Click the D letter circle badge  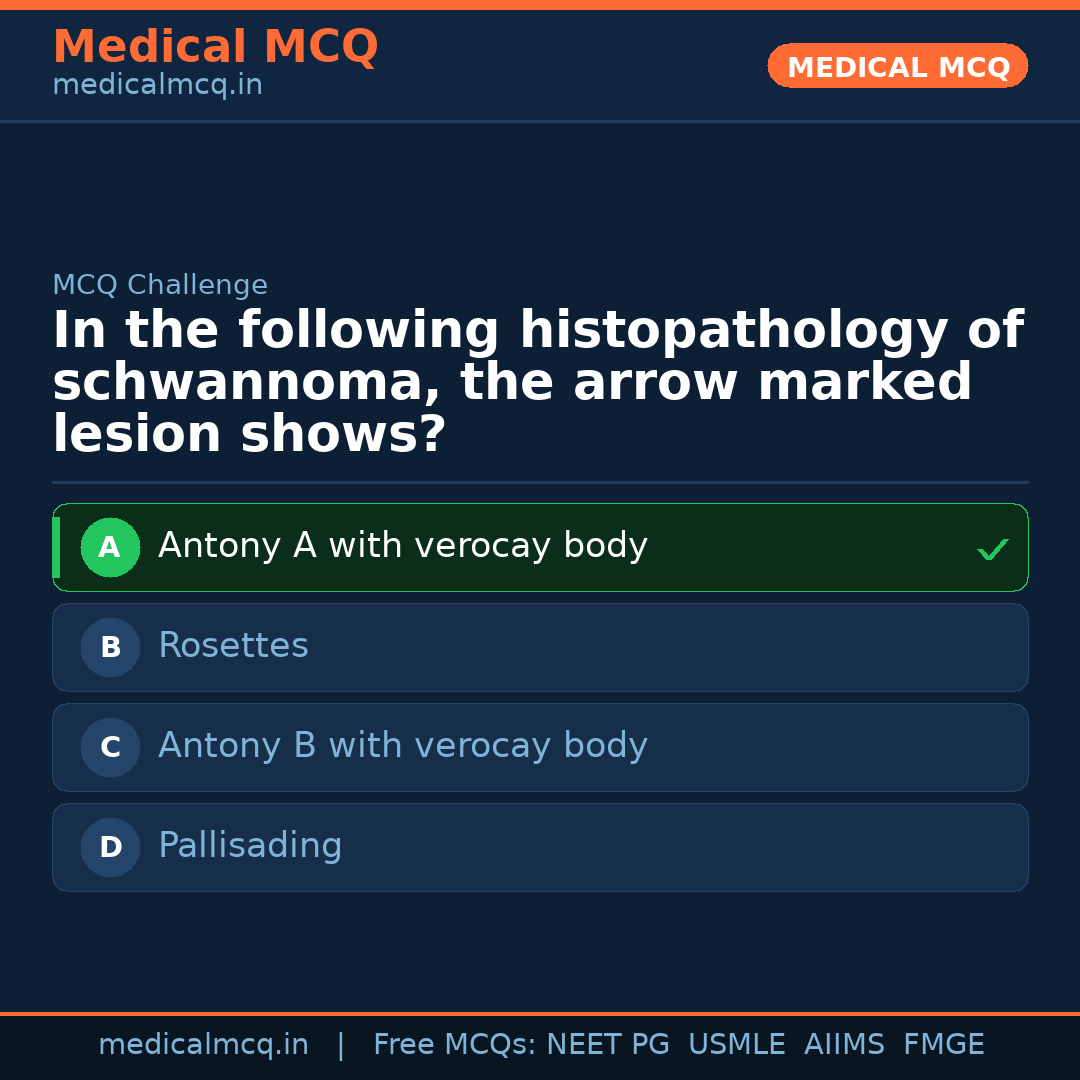110,847
